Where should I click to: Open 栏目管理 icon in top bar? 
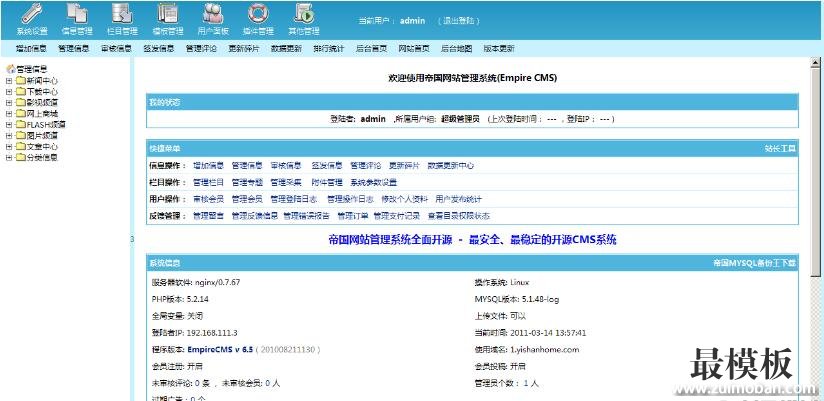point(122,13)
